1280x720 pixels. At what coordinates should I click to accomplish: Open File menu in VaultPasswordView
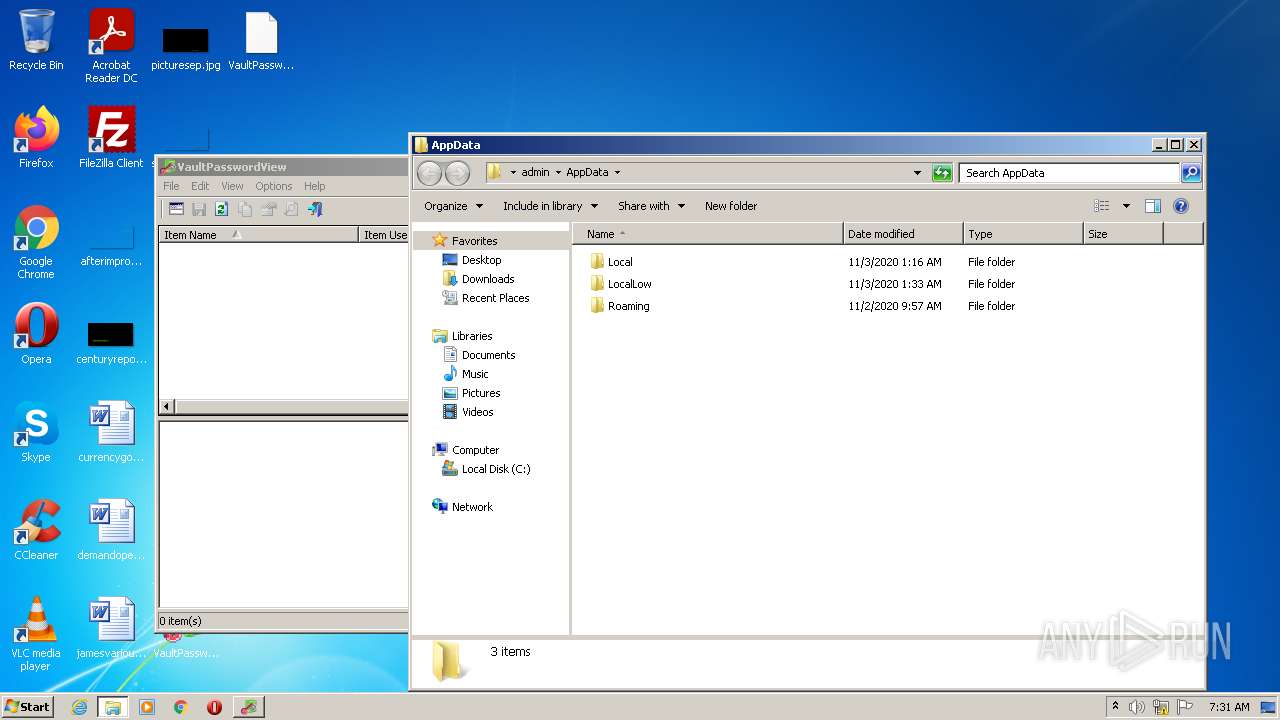[171, 186]
